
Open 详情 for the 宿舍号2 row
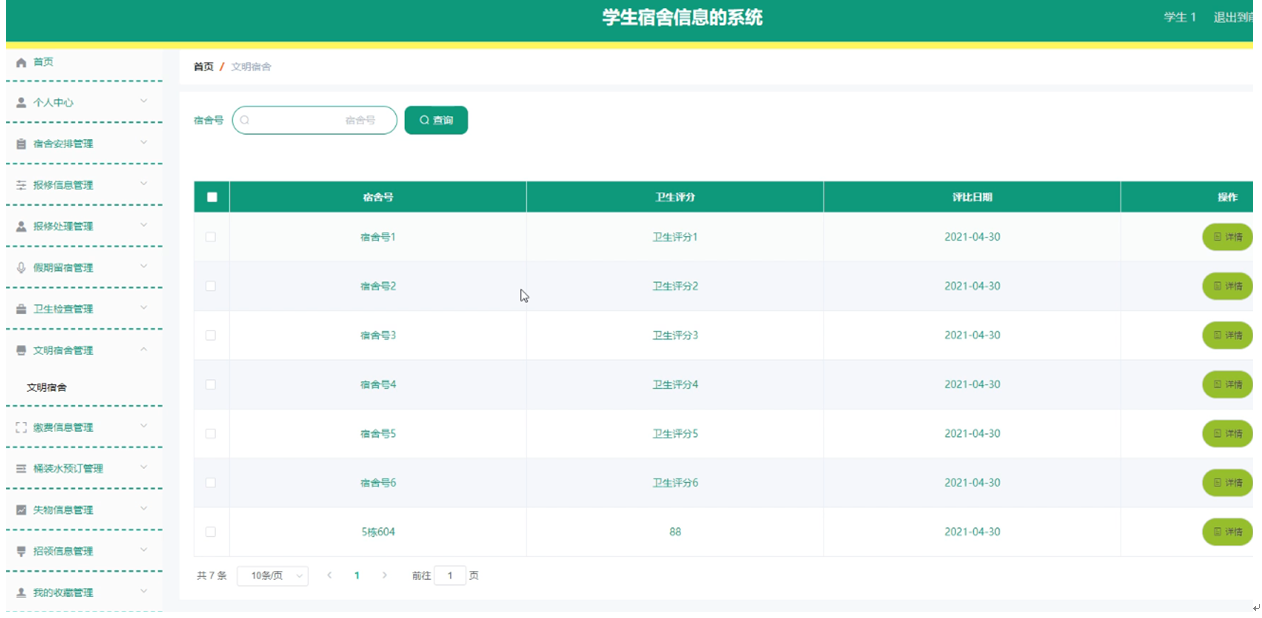1227,286
